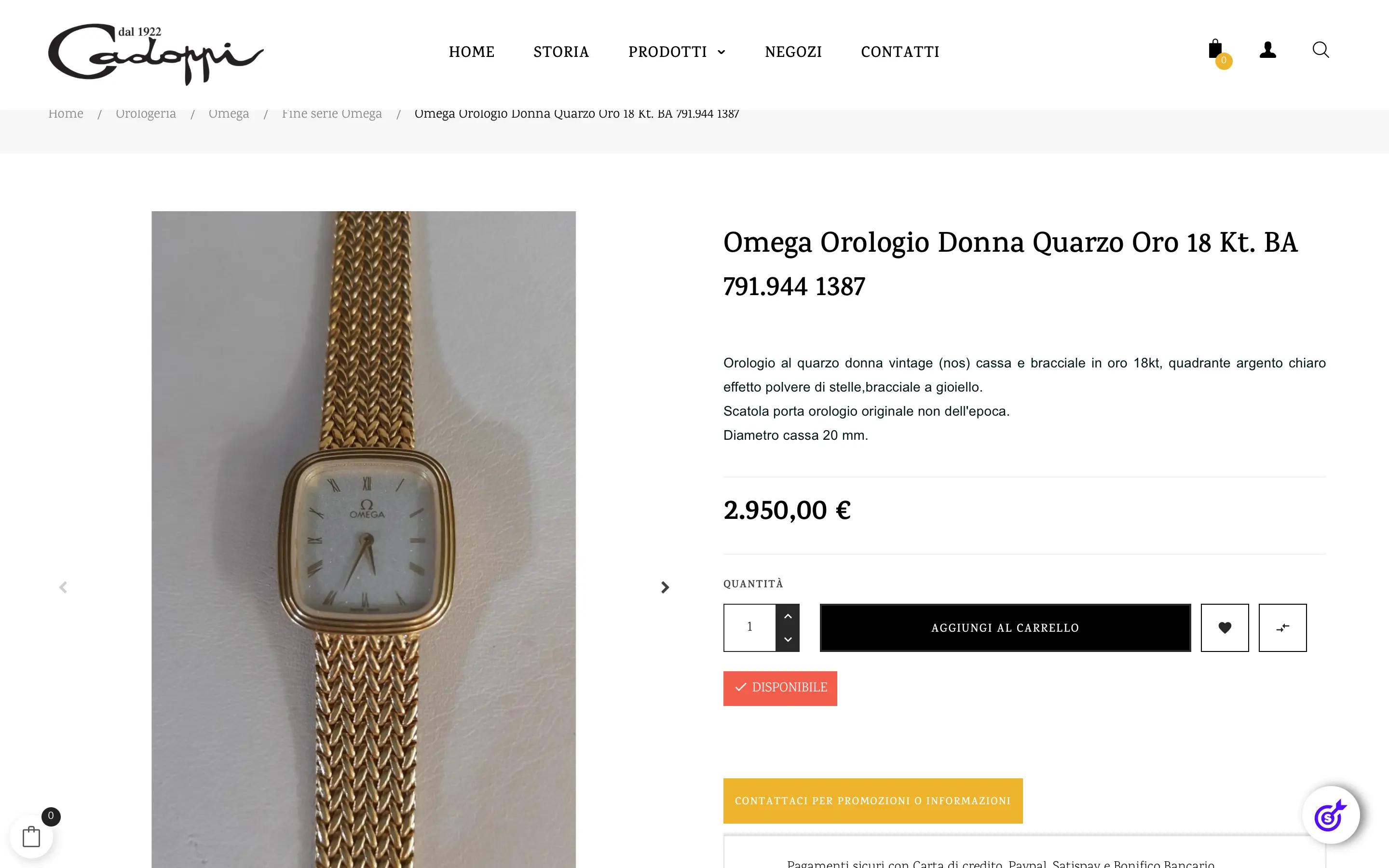The height and width of the screenshot is (868, 1389).
Task: Open the search magnifier icon
Action: [1321, 50]
